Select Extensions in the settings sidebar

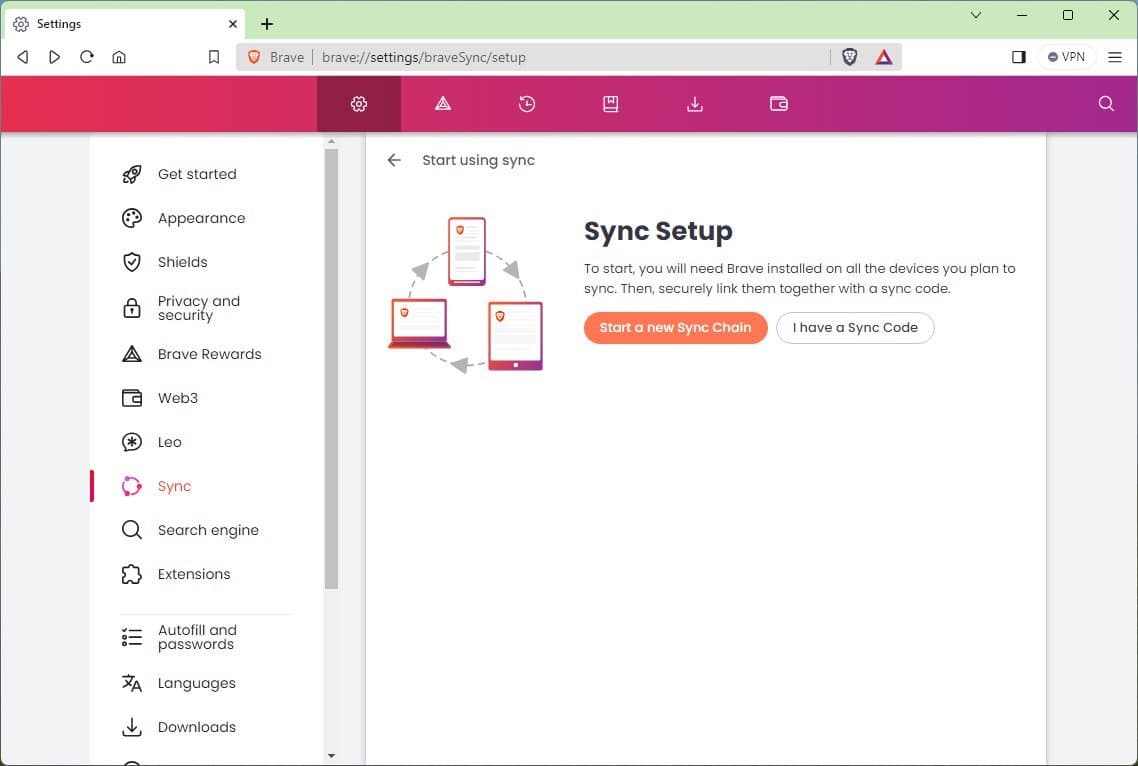(x=193, y=574)
